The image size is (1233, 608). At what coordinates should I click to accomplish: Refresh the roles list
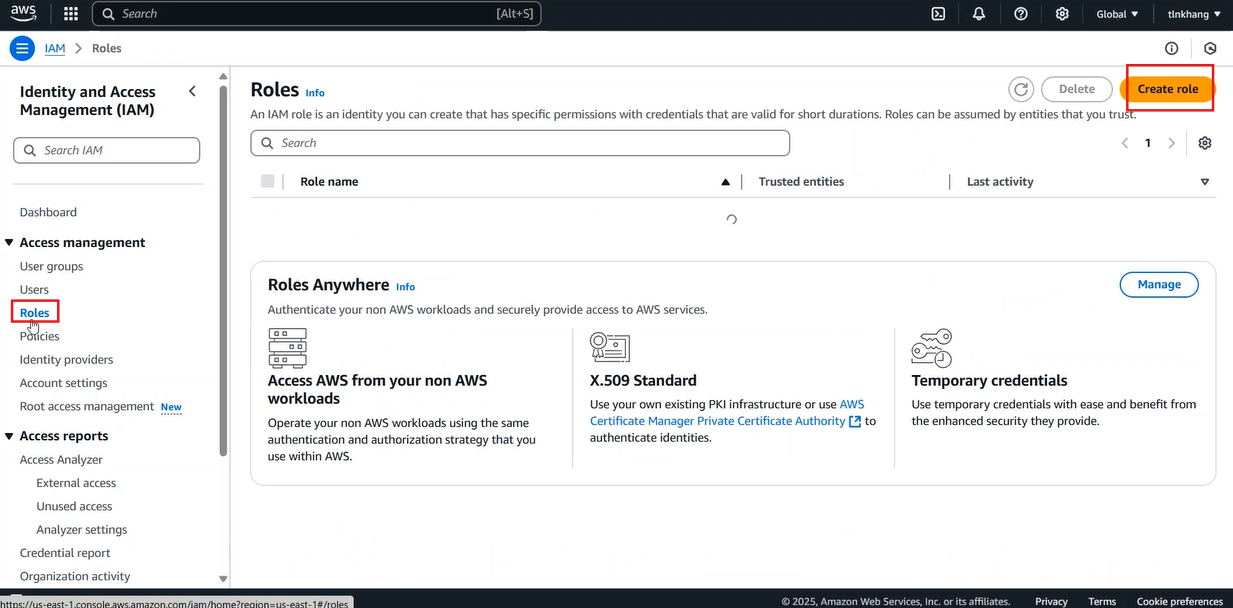[1021, 89]
